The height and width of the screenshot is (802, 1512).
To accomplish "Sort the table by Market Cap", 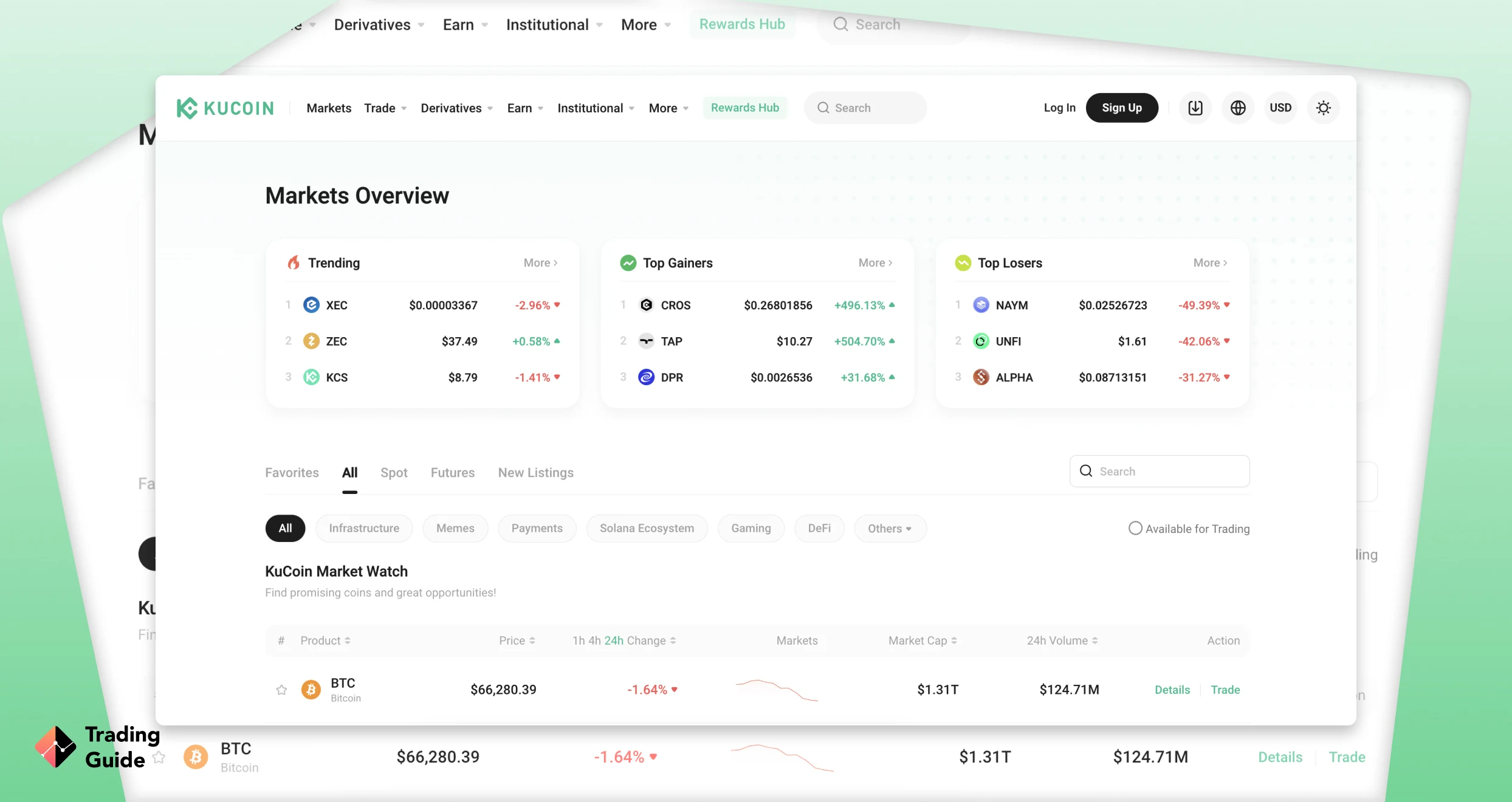I will (x=923, y=640).
